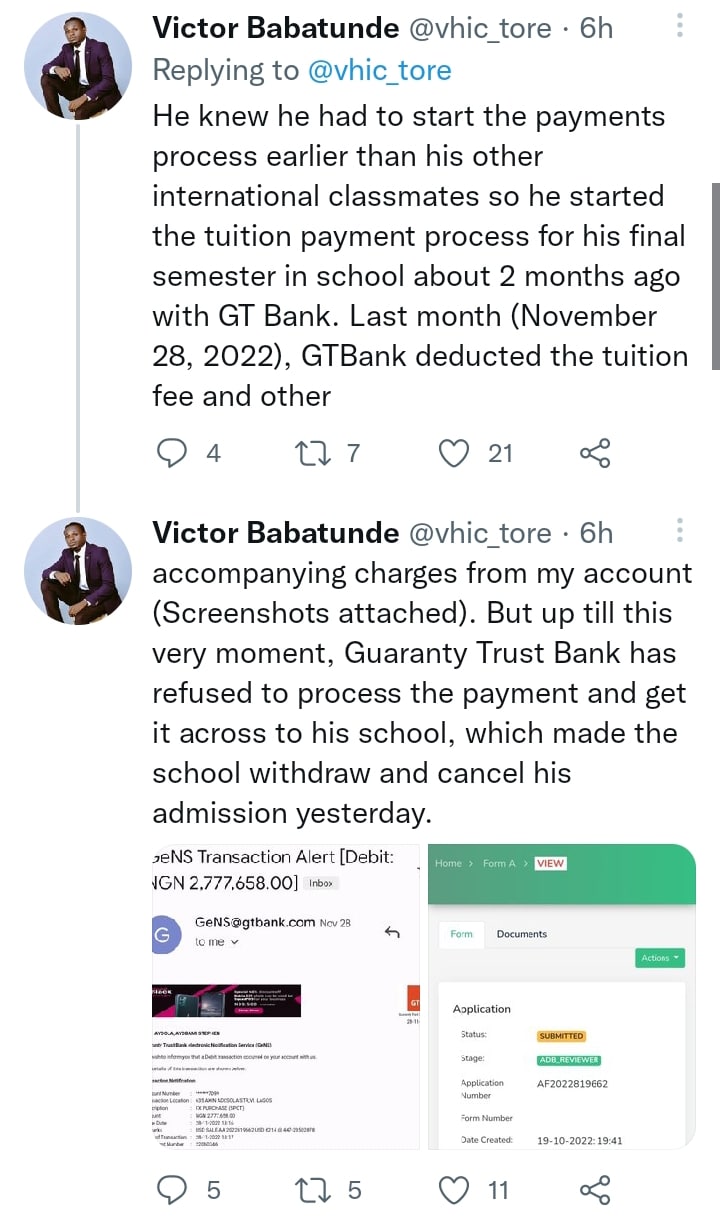
Task: Click Victor Babatunde name on second tweet
Action: (276, 533)
